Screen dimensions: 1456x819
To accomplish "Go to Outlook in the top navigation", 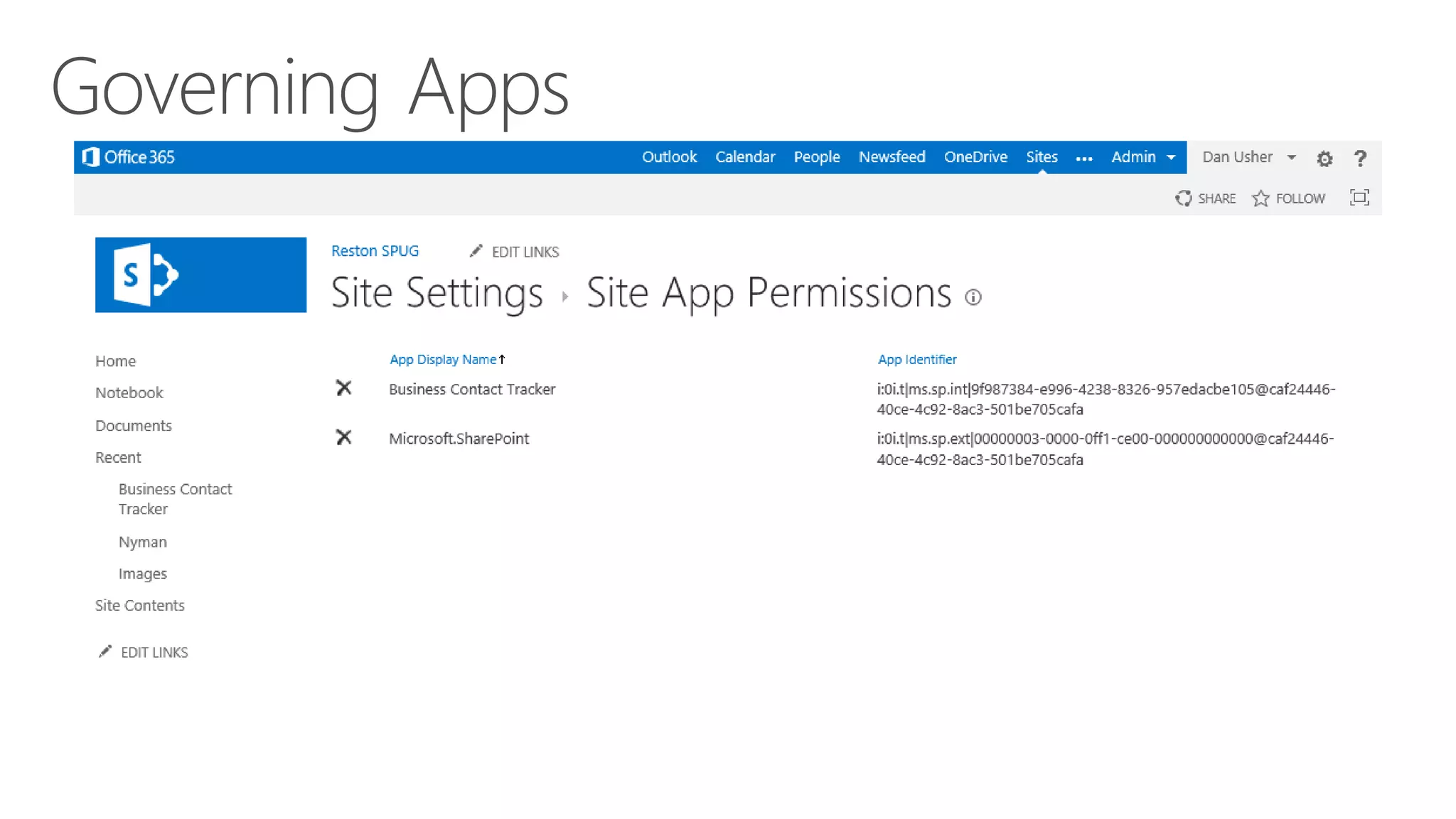I will click(669, 157).
